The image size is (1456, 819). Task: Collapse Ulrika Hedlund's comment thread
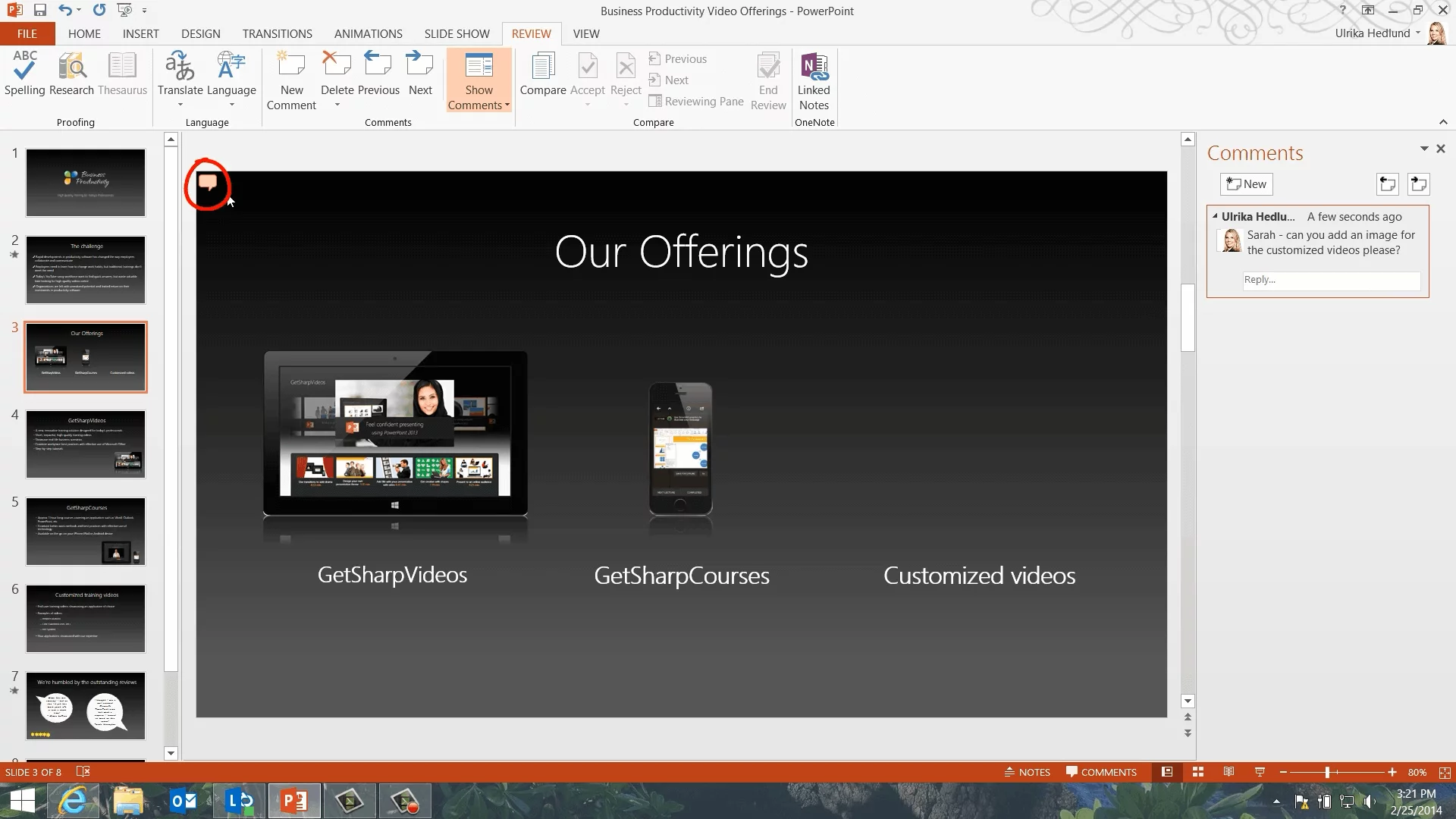click(1215, 216)
